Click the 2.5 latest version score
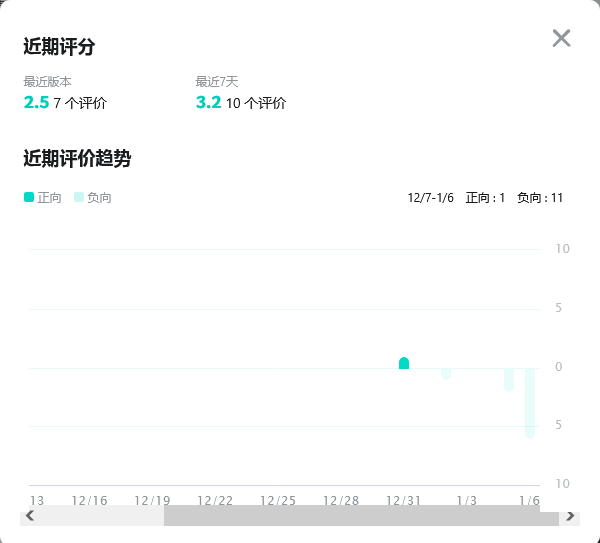Image resolution: width=600 pixels, height=543 pixels. point(36,102)
